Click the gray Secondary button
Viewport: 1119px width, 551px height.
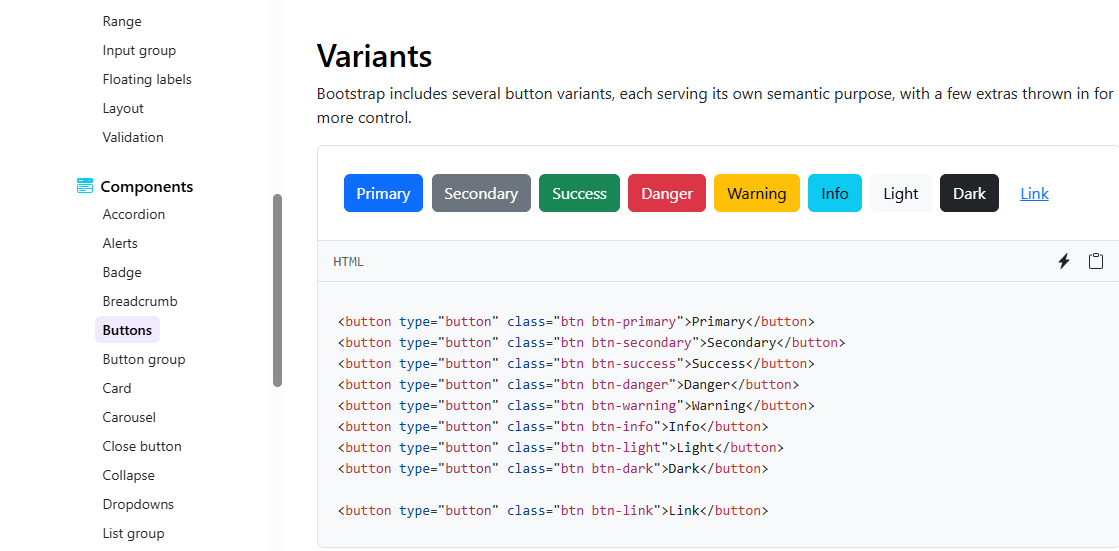tap(481, 193)
